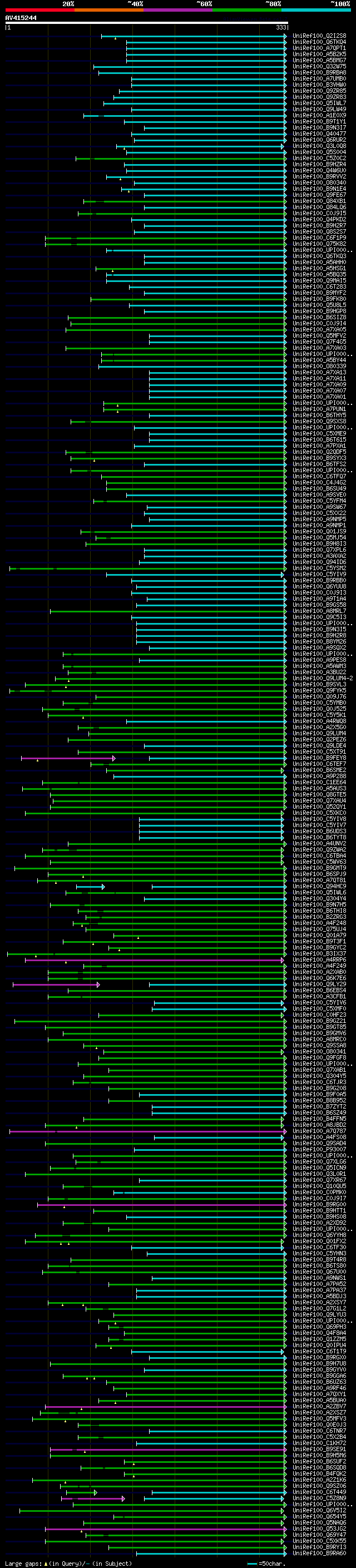Open hit UniRef100_C6T1T9

(x=319, y=1351)
